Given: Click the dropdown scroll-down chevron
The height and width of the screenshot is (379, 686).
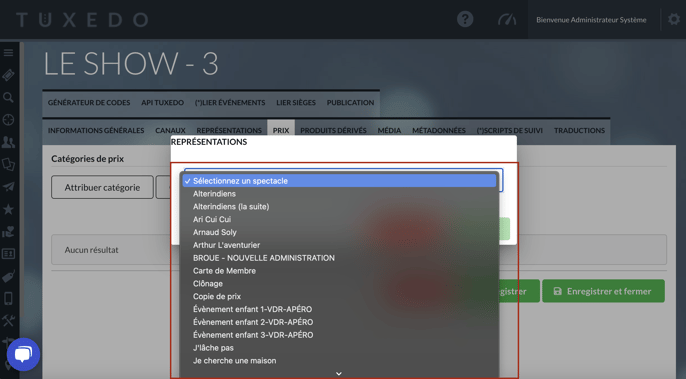Looking at the screenshot, I should click(x=339, y=373).
